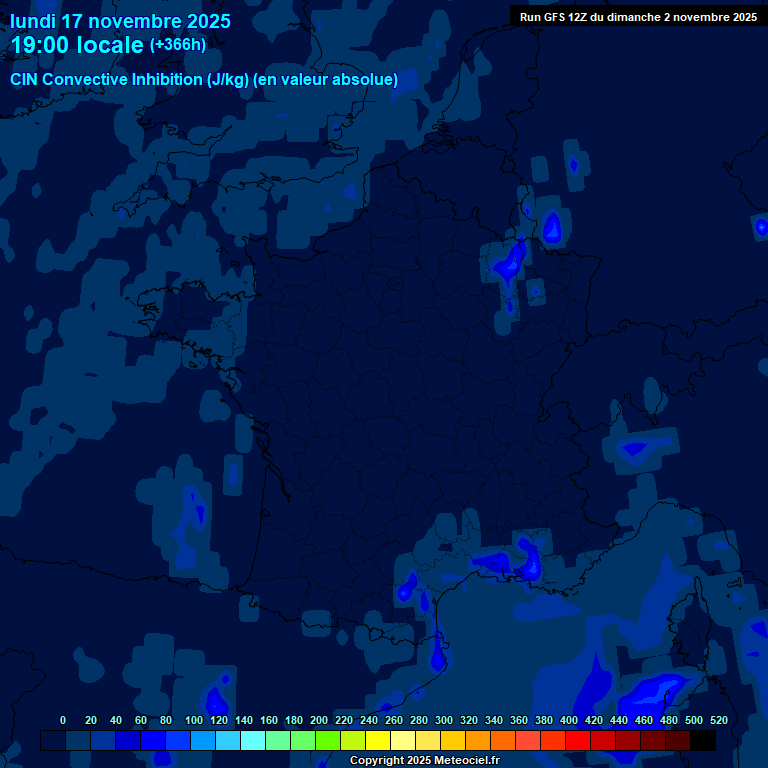Screen dimensions: 768x768
Task: Select the cyan swatch between 140 and 160
Action: pyautogui.click(x=253, y=741)
